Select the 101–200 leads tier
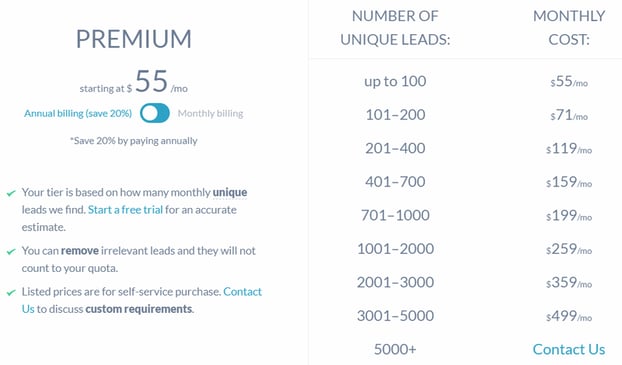This screenshot has width=622, height=365. 395,115
